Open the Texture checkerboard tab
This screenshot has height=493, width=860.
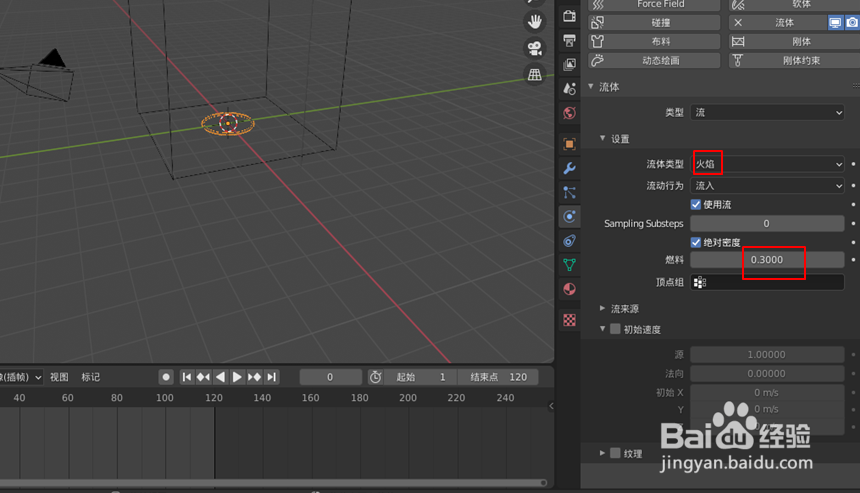pos(569,320)
